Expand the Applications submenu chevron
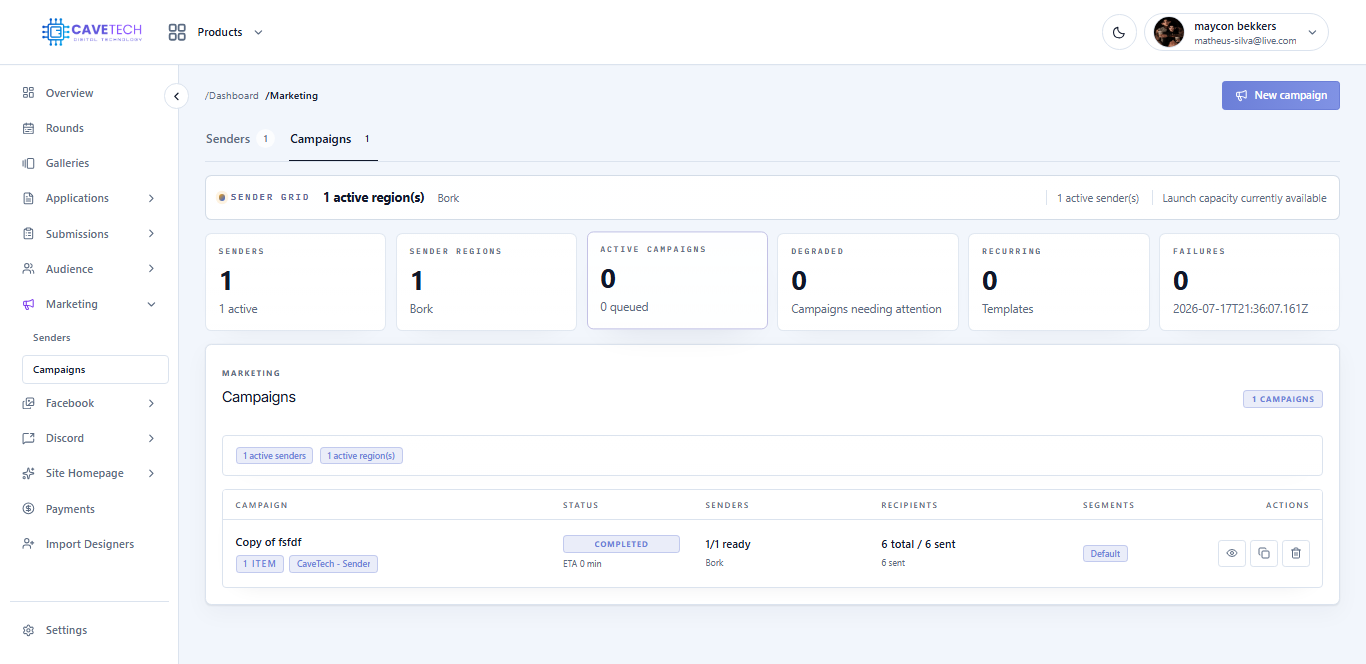This screenshot has width=1366, height=664. (151, 198)
